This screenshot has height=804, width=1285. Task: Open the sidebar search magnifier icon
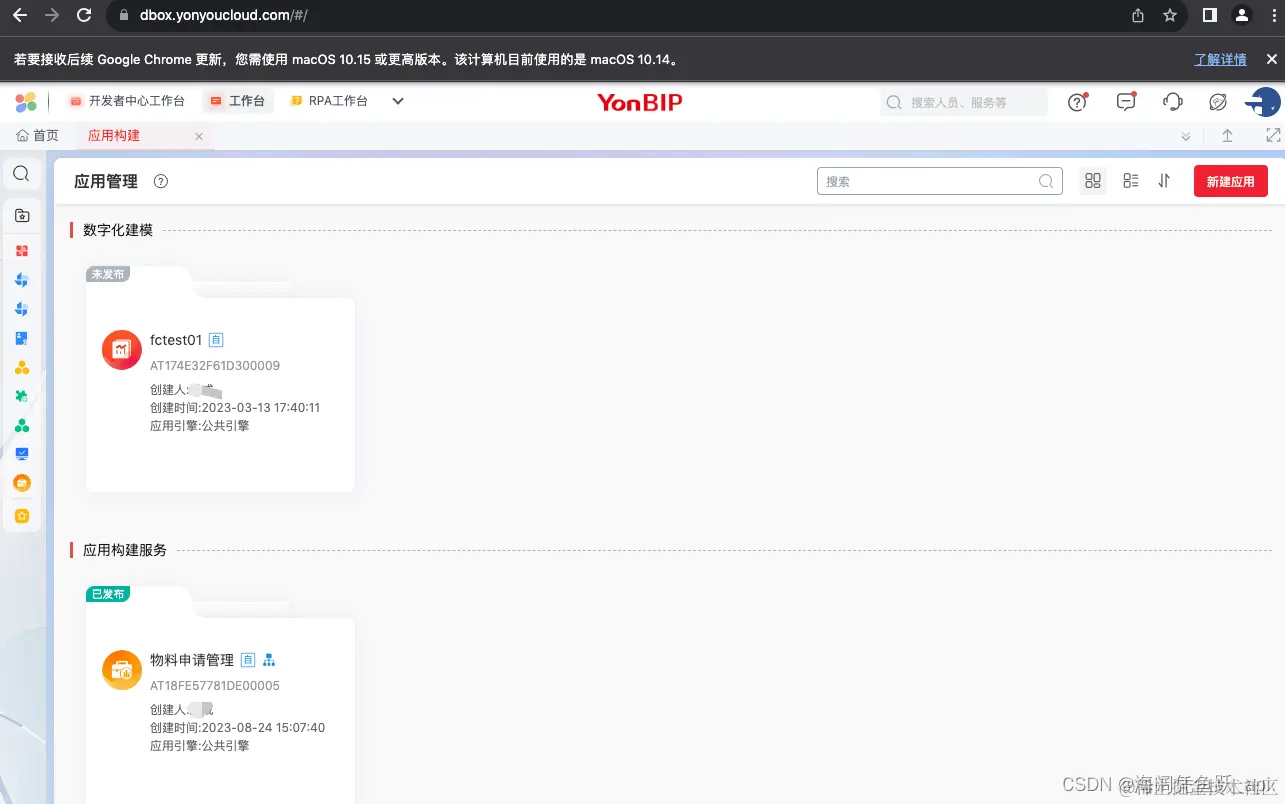coord(21,174)
